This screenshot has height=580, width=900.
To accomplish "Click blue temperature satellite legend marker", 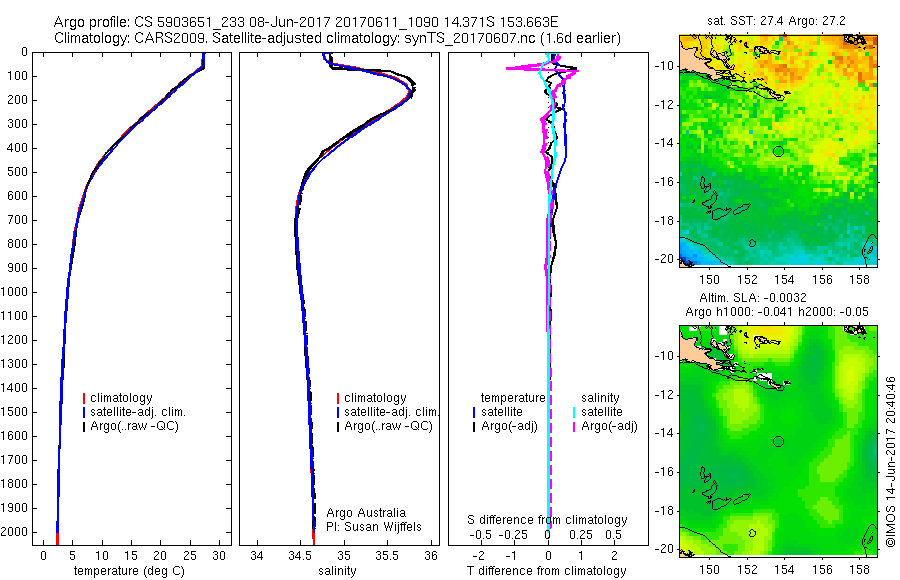I will coord(474,412).
